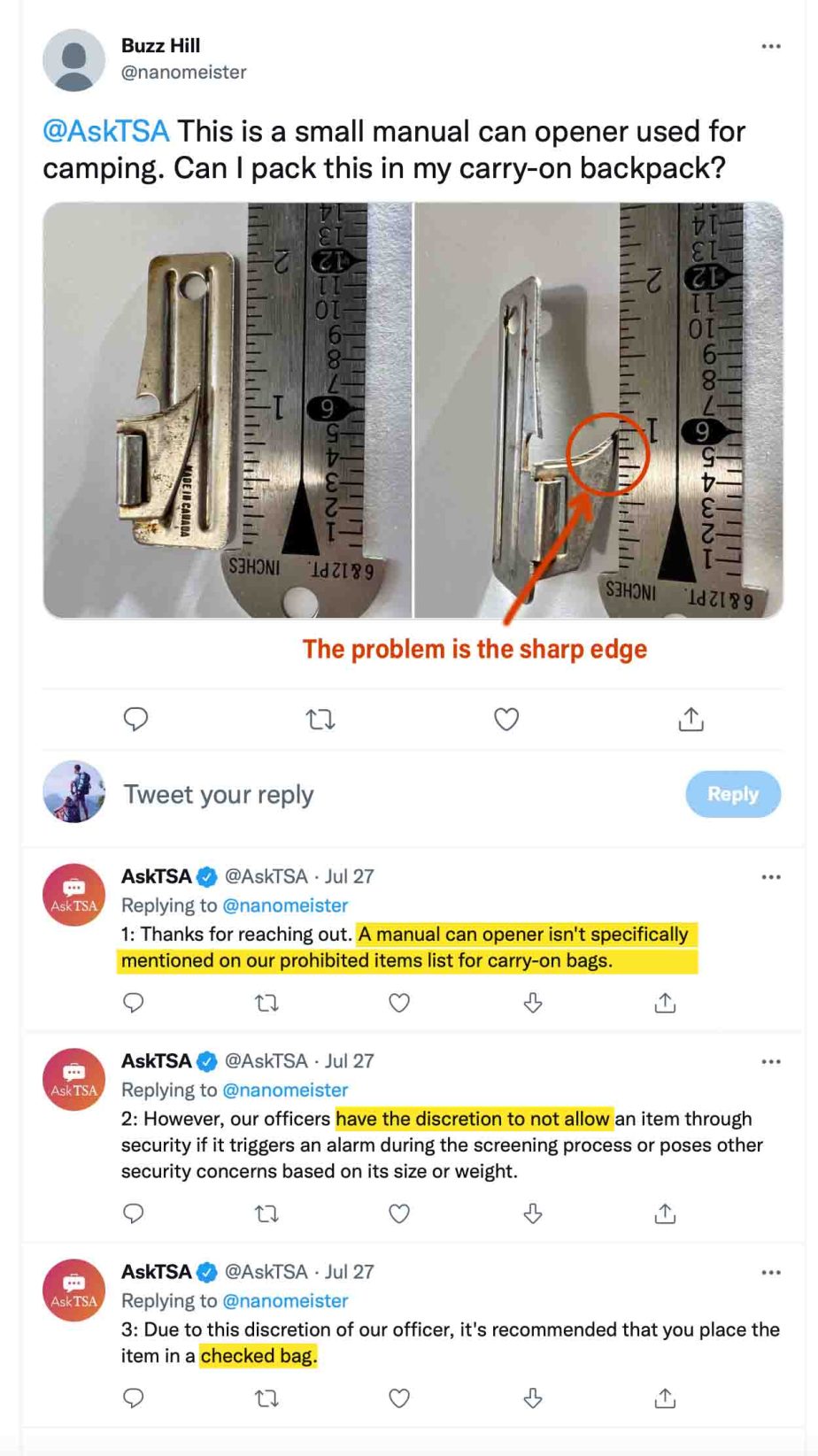Open the @AskTSA mention link in tweet
818x1456 pixels.
tap(105, 132)
